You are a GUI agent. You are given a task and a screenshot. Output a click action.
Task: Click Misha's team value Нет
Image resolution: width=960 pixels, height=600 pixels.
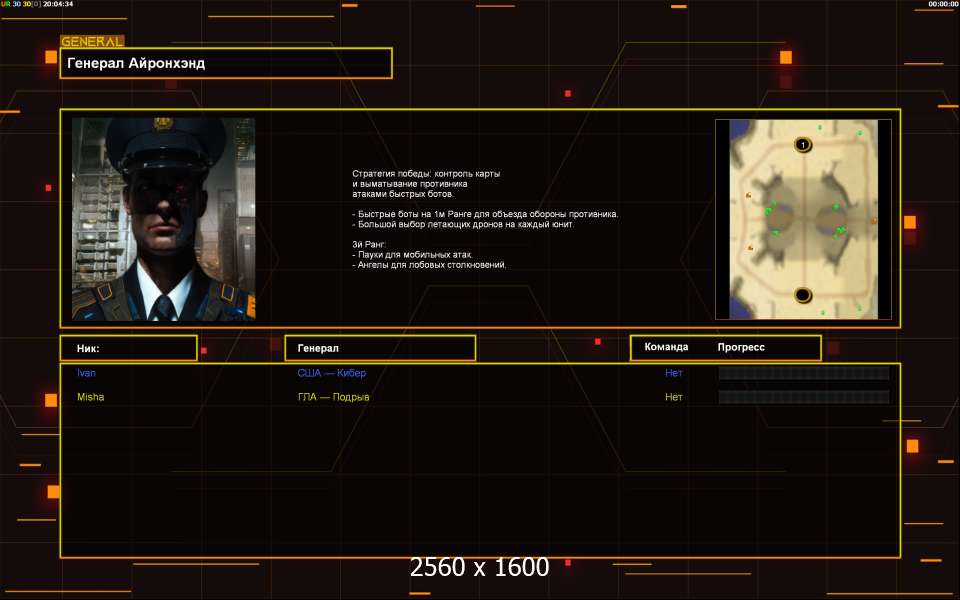coord(673,397)
